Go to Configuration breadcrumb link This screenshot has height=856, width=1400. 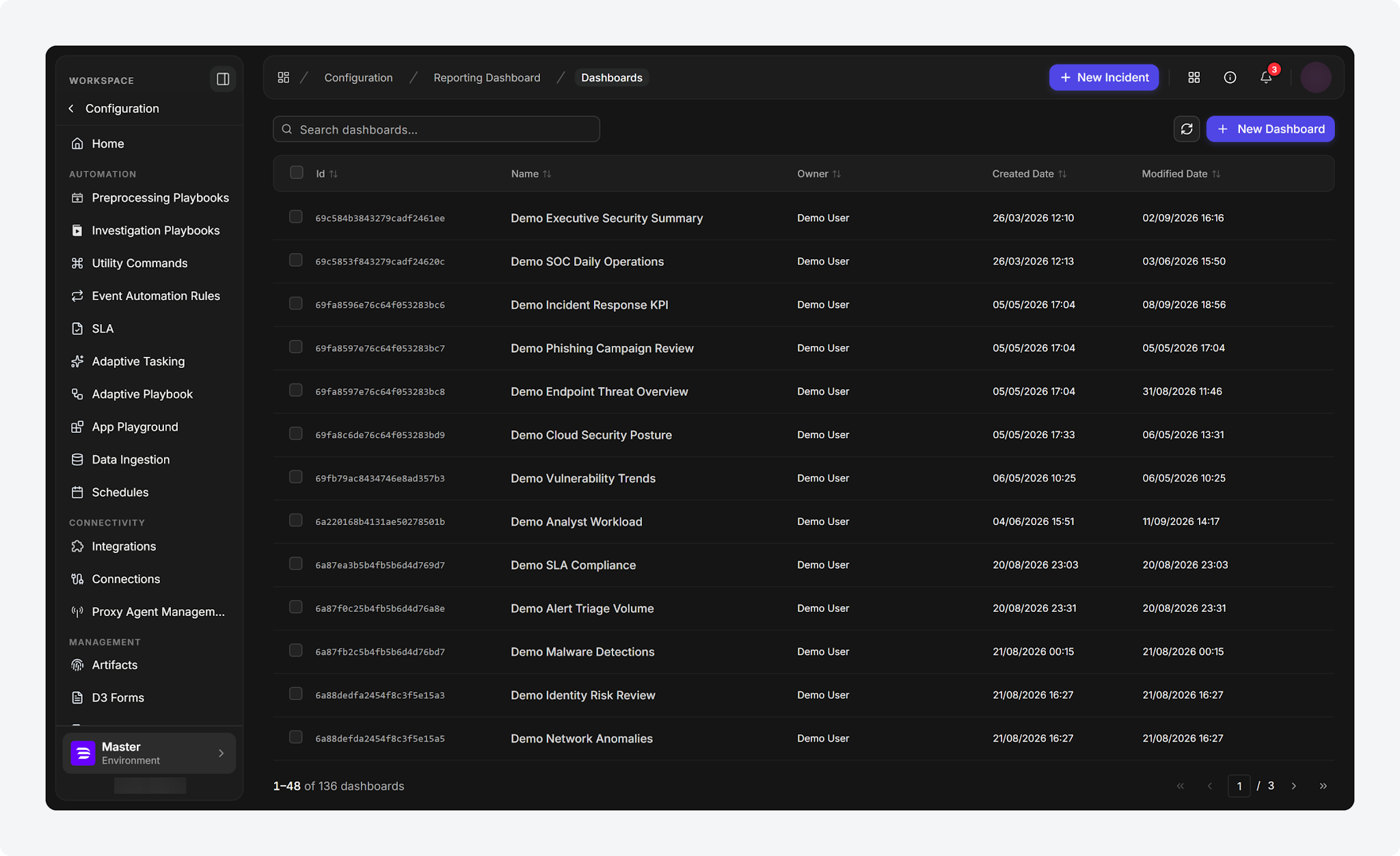tap(358, 77)
